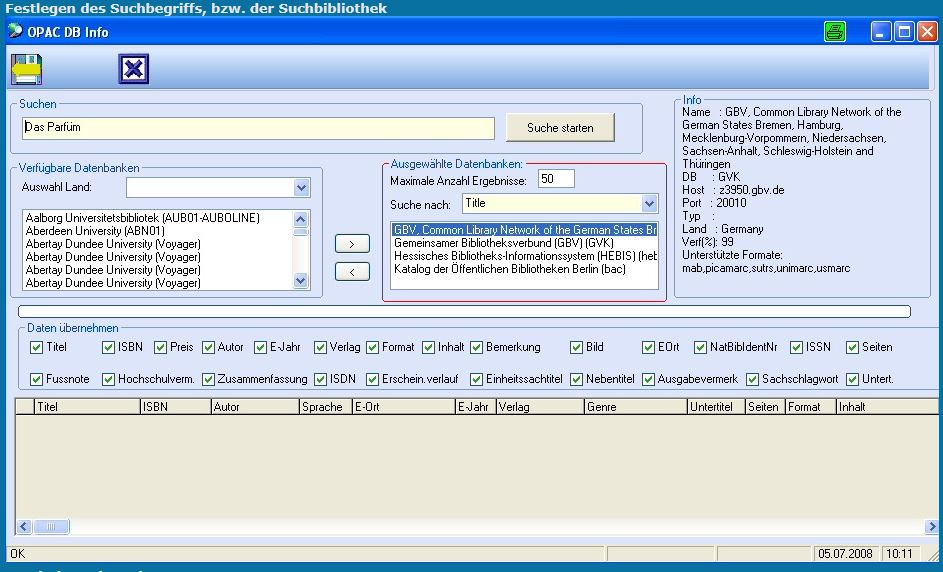Screen dimensions: 943x572
Task: Click the floppy disk save icon
Action: tap(26, 69)
